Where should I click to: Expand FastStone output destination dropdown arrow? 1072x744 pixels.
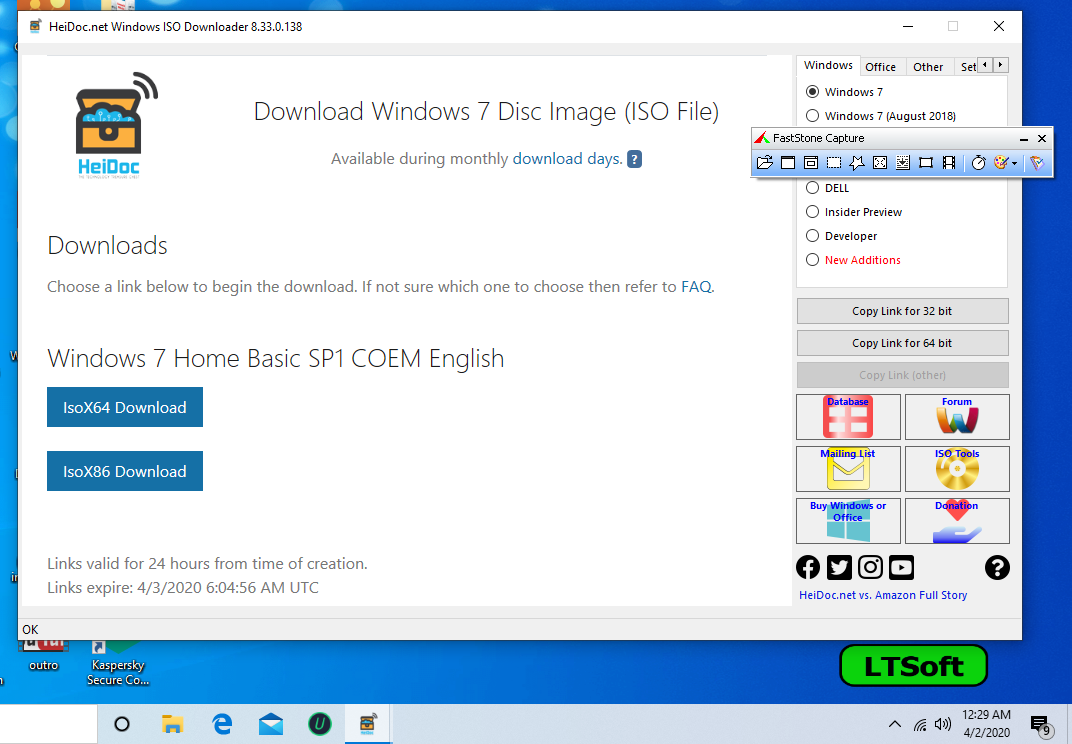tap(1015, 163)
